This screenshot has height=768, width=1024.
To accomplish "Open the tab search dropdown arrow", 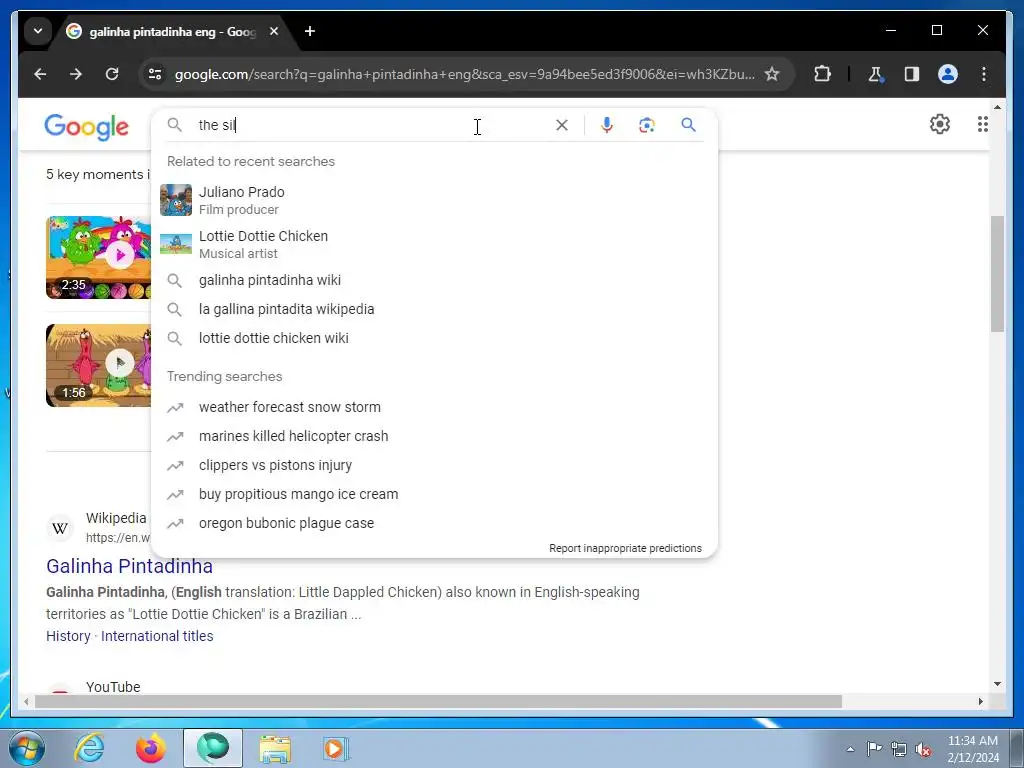I will pos(38,31).
